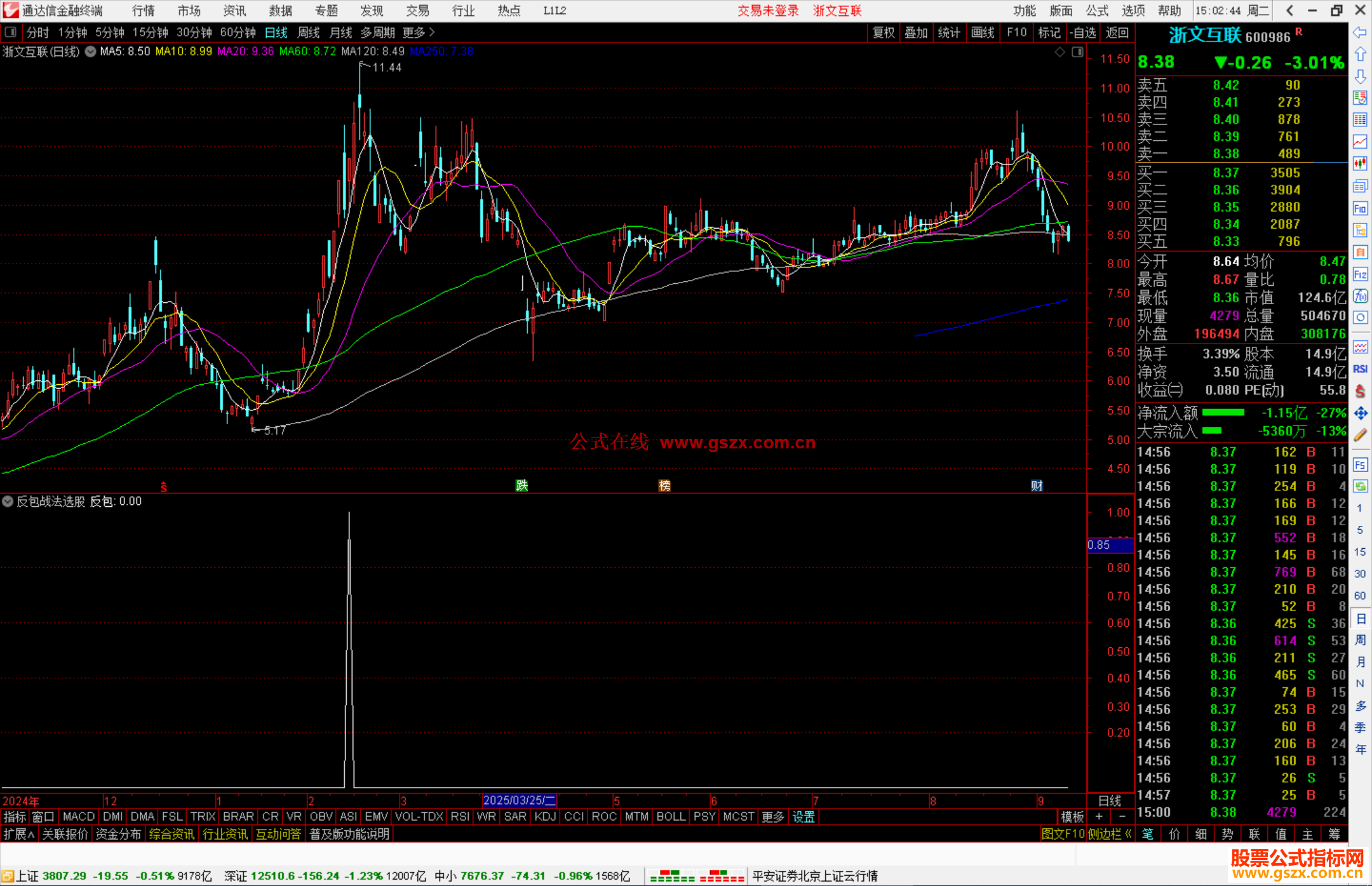Click the 返回 button
This screenshot has height=886, width=1372.
point(1117,32)
